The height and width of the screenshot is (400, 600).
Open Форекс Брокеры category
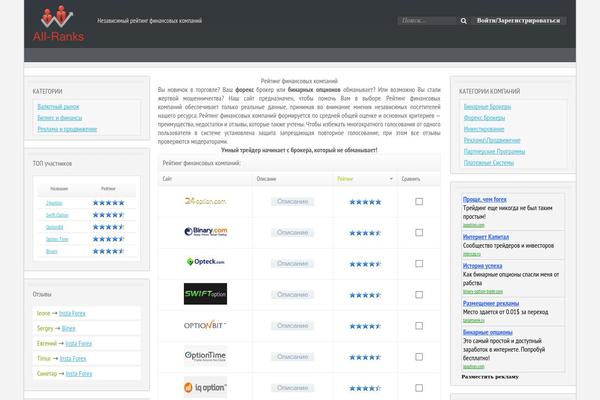(484, 118)
